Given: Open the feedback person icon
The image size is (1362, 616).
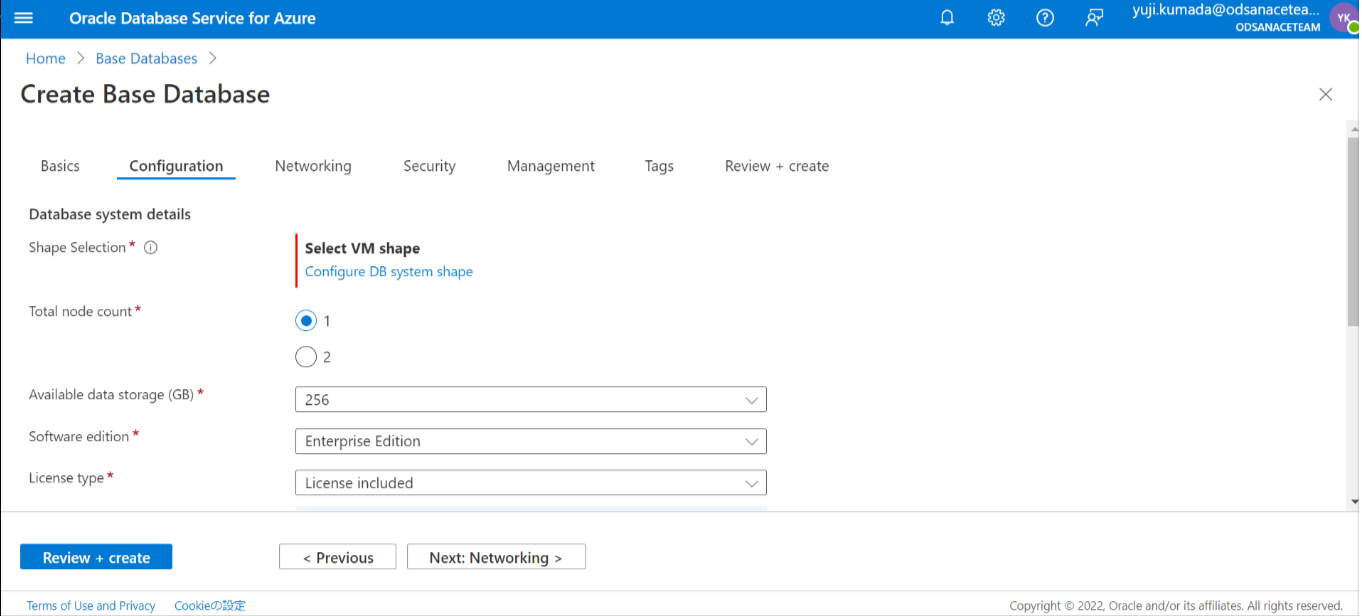Looking at the screenshot, I should pos(1093,17).
